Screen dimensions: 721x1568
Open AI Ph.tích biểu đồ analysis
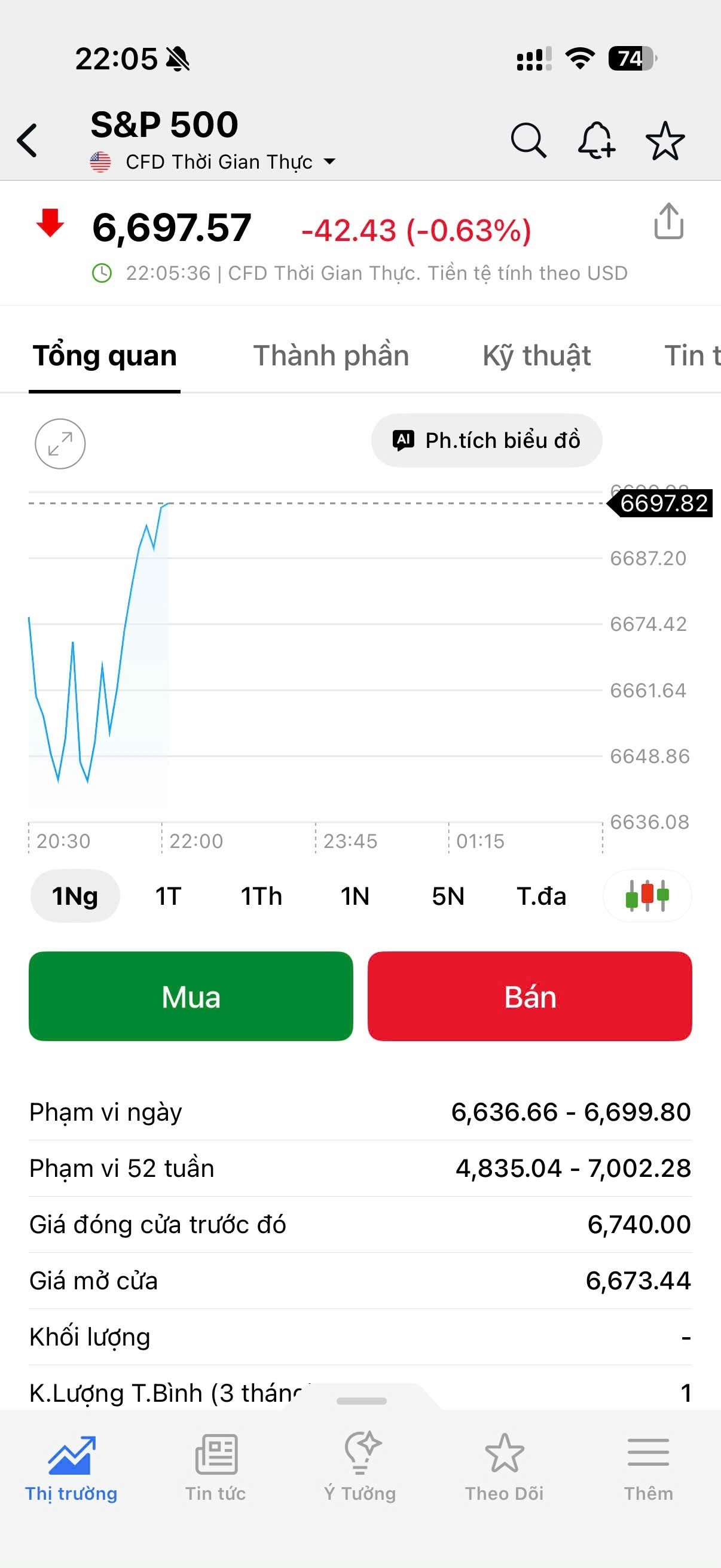(x=487, y=440)
